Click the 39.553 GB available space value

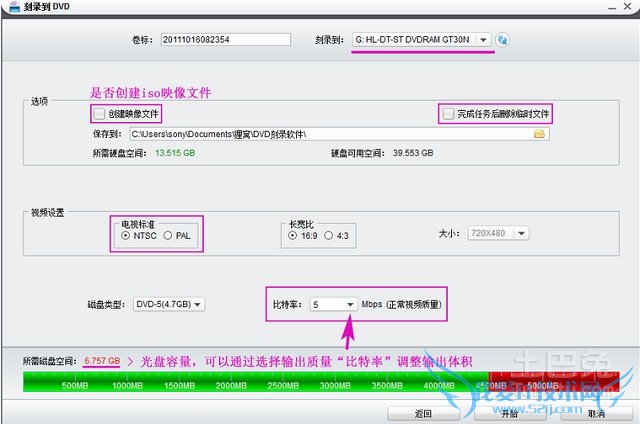pyautogui.click(x=413, y=153)
